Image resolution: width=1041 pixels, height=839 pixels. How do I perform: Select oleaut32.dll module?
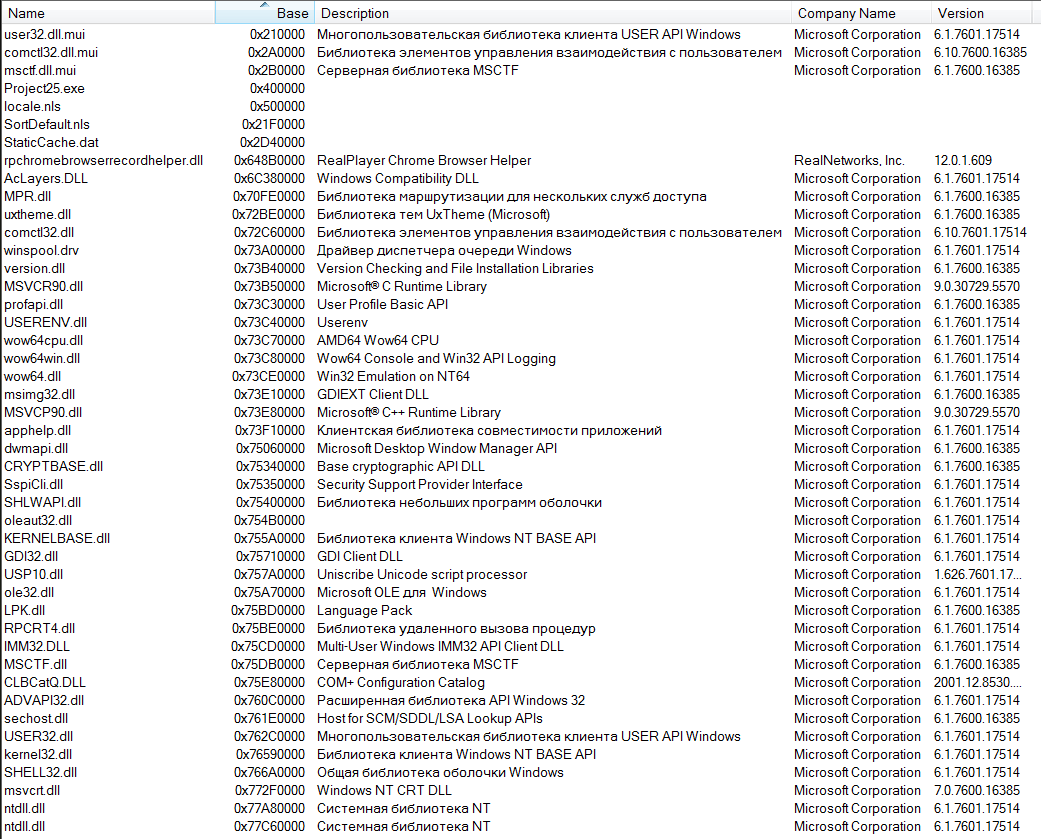(x=520, y=520)
